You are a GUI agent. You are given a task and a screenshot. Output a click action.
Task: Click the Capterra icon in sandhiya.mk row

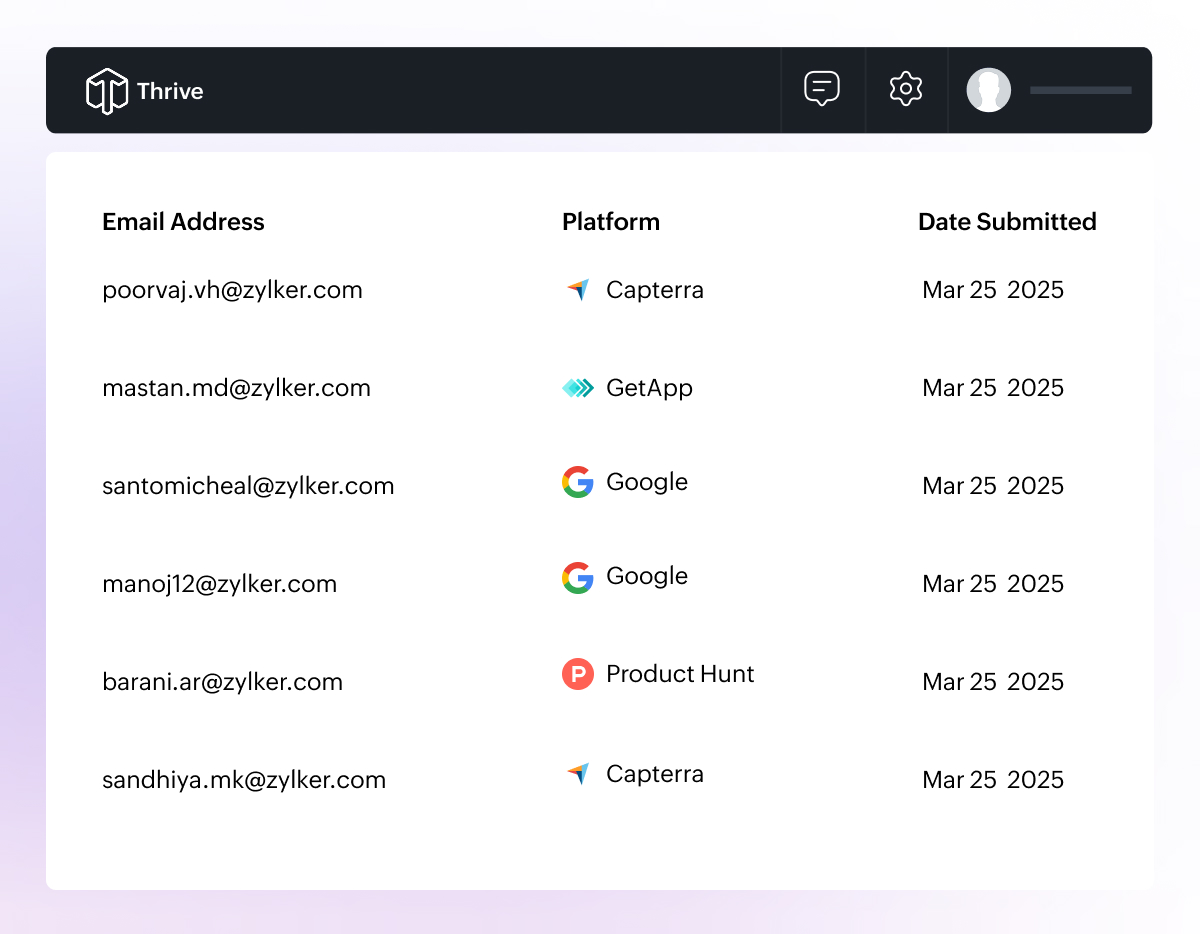pyautogui.click(x=578, y=774)
